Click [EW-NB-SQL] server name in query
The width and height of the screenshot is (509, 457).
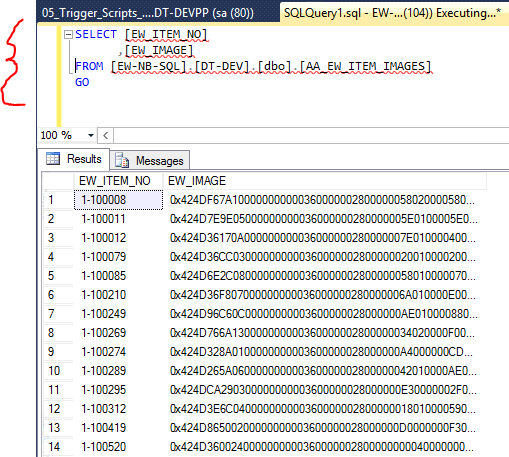point(148,66)
